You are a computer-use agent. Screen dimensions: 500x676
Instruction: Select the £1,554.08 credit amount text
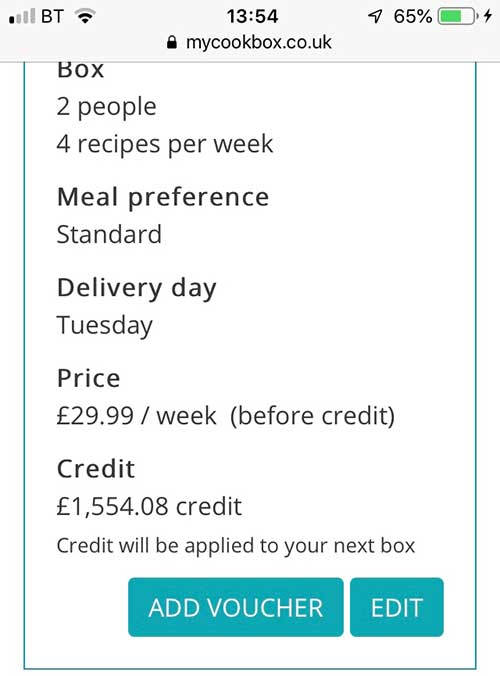pyautogui.click(x=149, y=506)
